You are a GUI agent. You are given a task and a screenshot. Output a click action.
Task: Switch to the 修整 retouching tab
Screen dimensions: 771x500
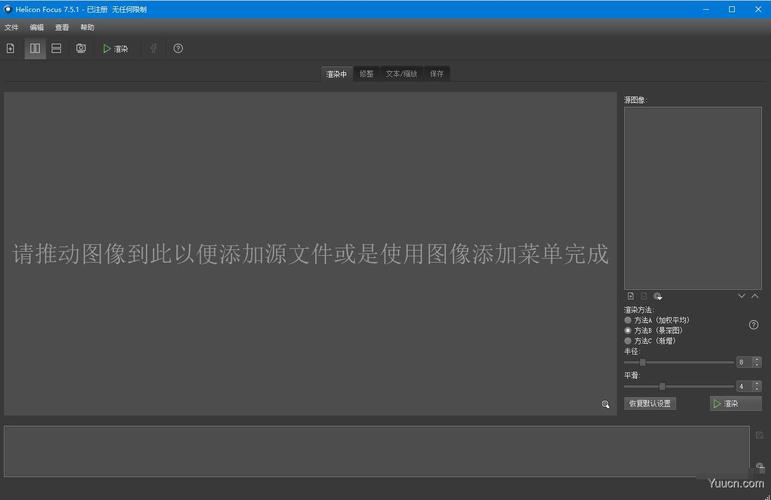point(366,74)
